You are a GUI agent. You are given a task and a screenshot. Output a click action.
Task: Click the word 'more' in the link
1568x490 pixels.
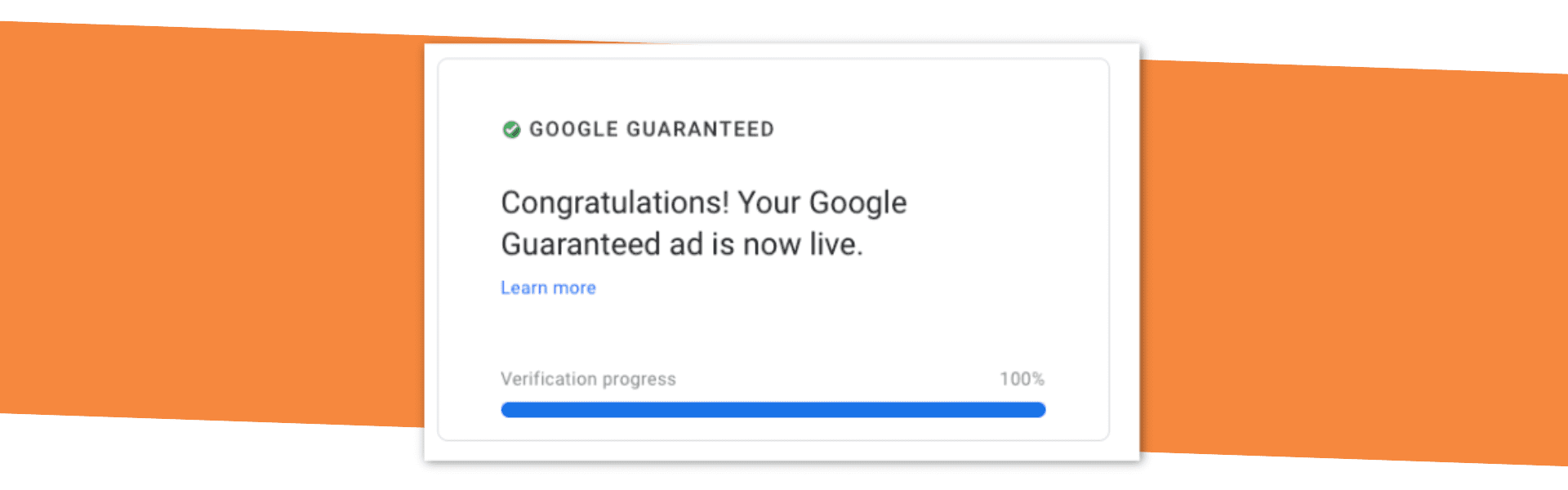click(574, 288)
